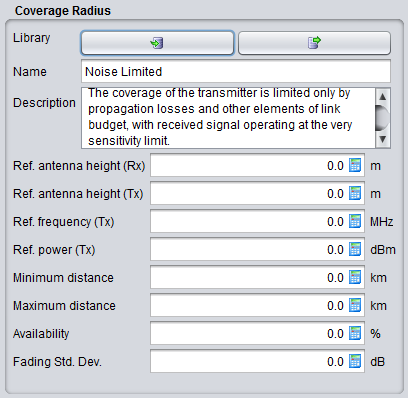Screen dimensions: 408x398
Task: Open calculator for Maximum distance
Action: click(x=355, y=305)
